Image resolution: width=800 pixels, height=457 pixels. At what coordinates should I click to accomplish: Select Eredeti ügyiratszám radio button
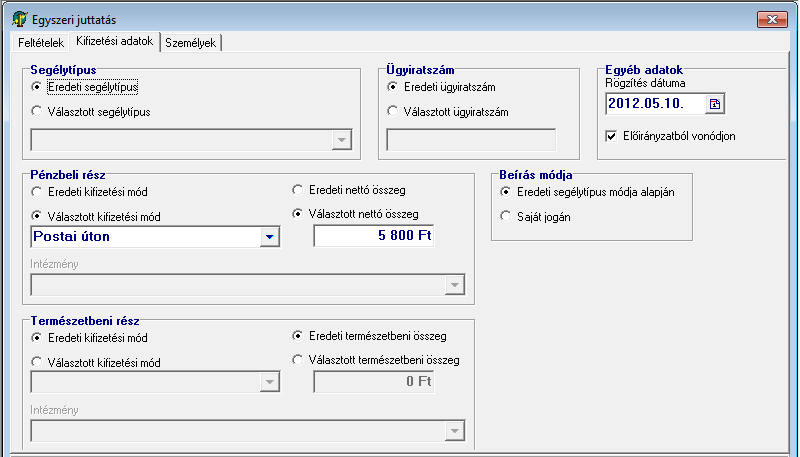coord(392,87)
